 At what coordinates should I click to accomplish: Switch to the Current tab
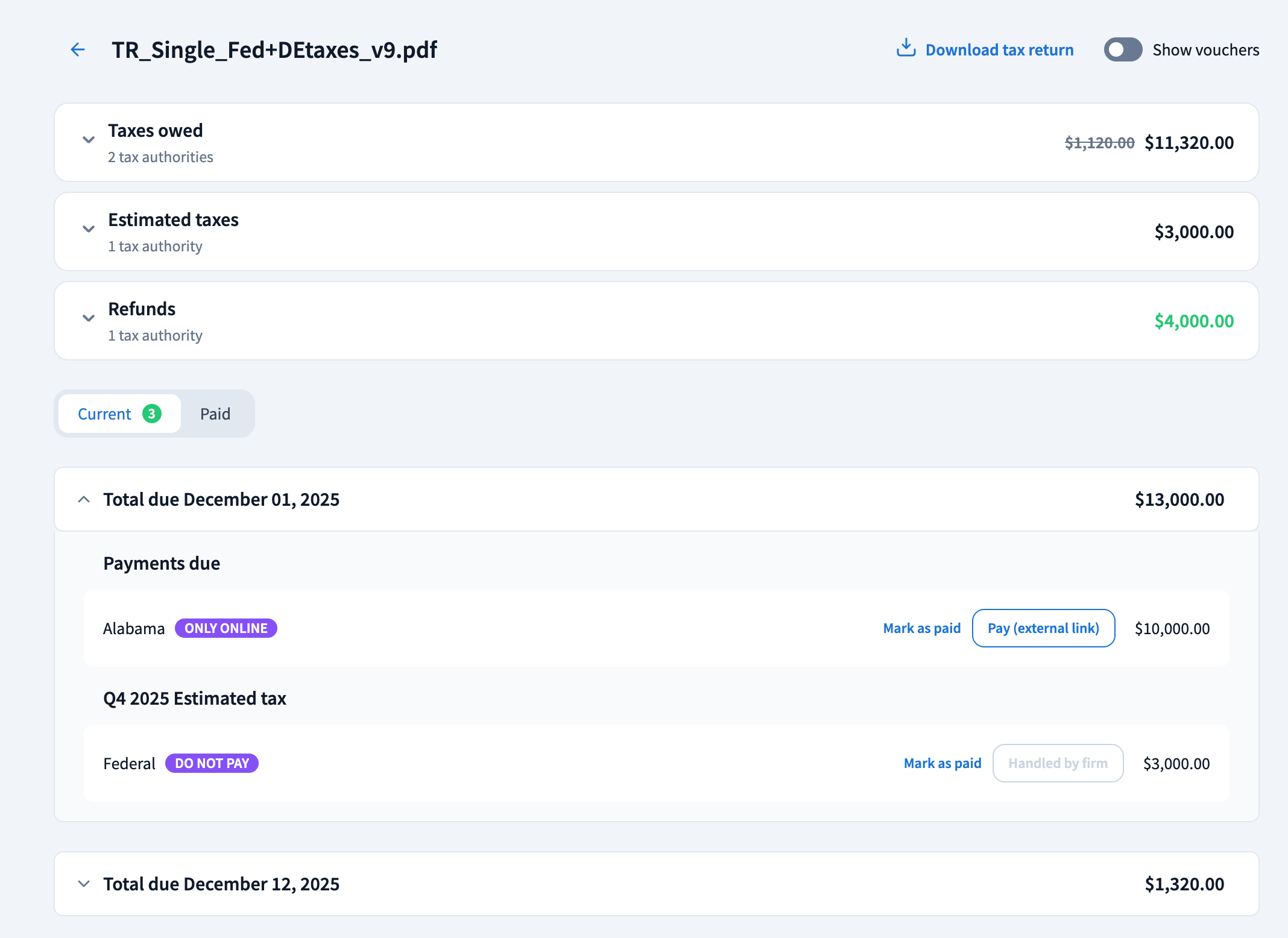(105, 414)
